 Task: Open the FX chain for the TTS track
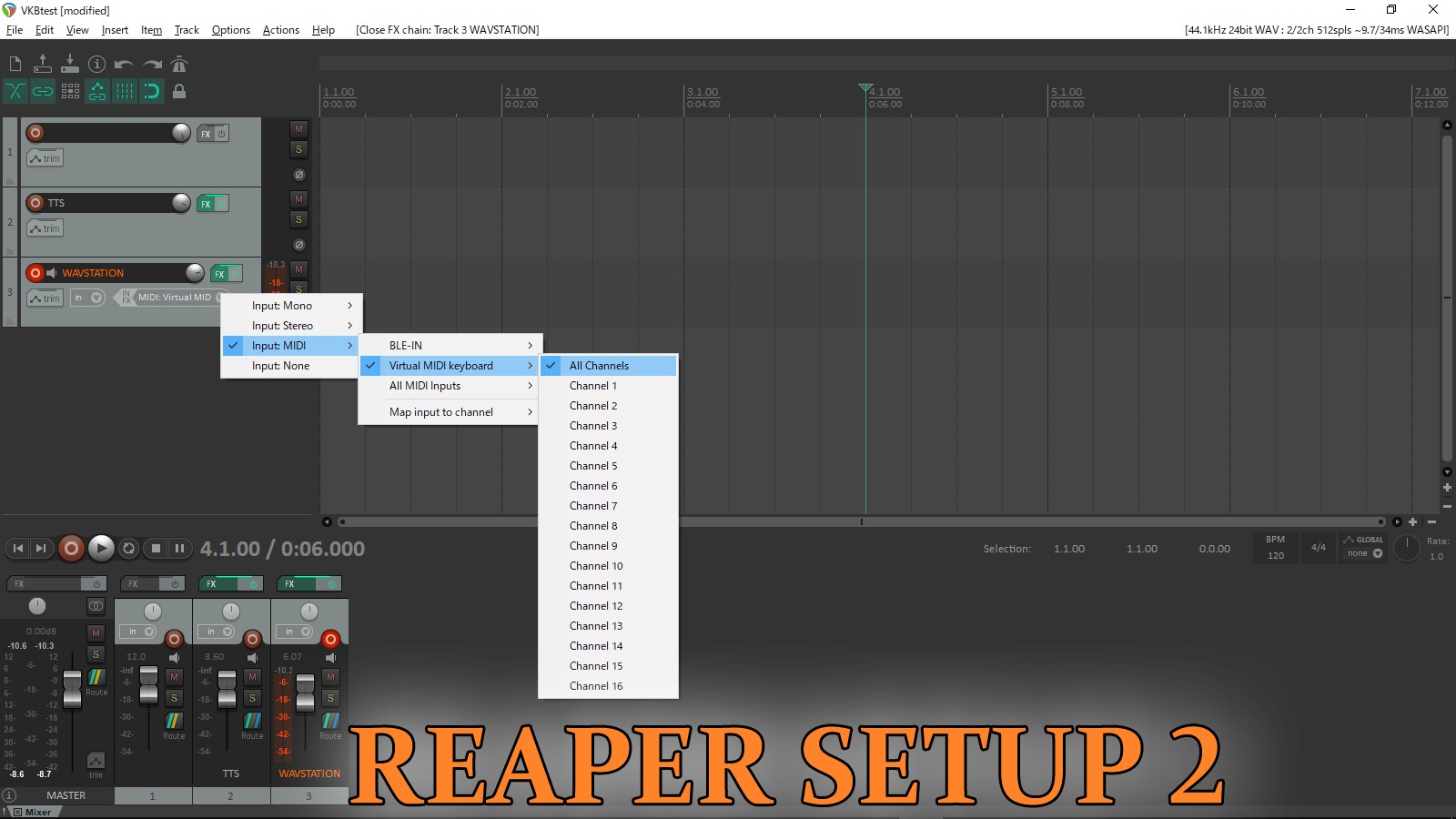click(205, 203)
